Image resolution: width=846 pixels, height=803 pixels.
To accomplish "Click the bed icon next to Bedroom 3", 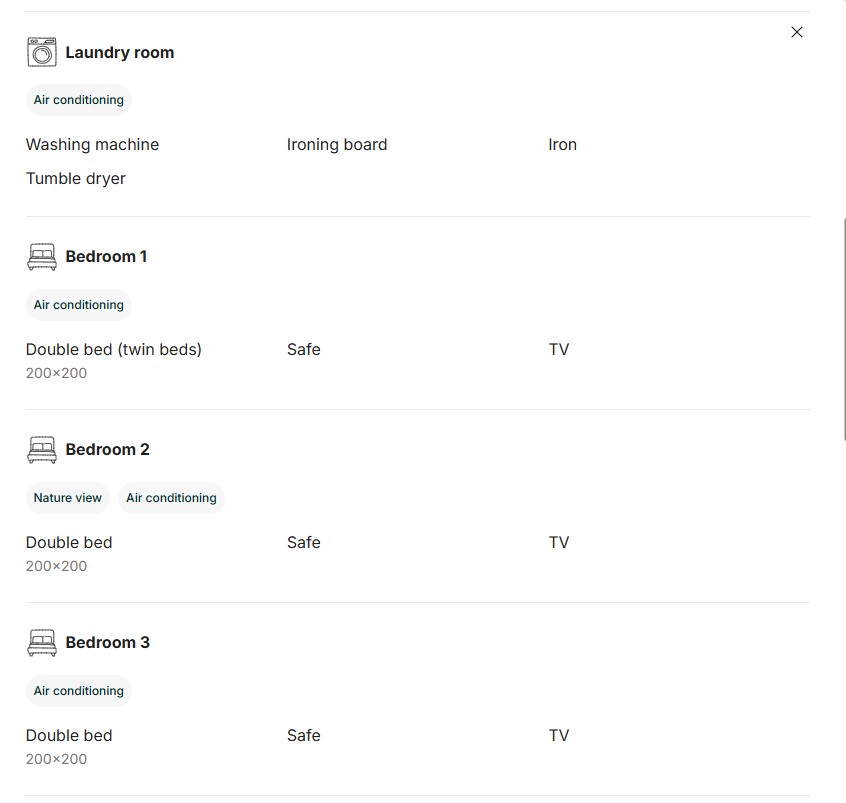I will [x=42, y=643].
